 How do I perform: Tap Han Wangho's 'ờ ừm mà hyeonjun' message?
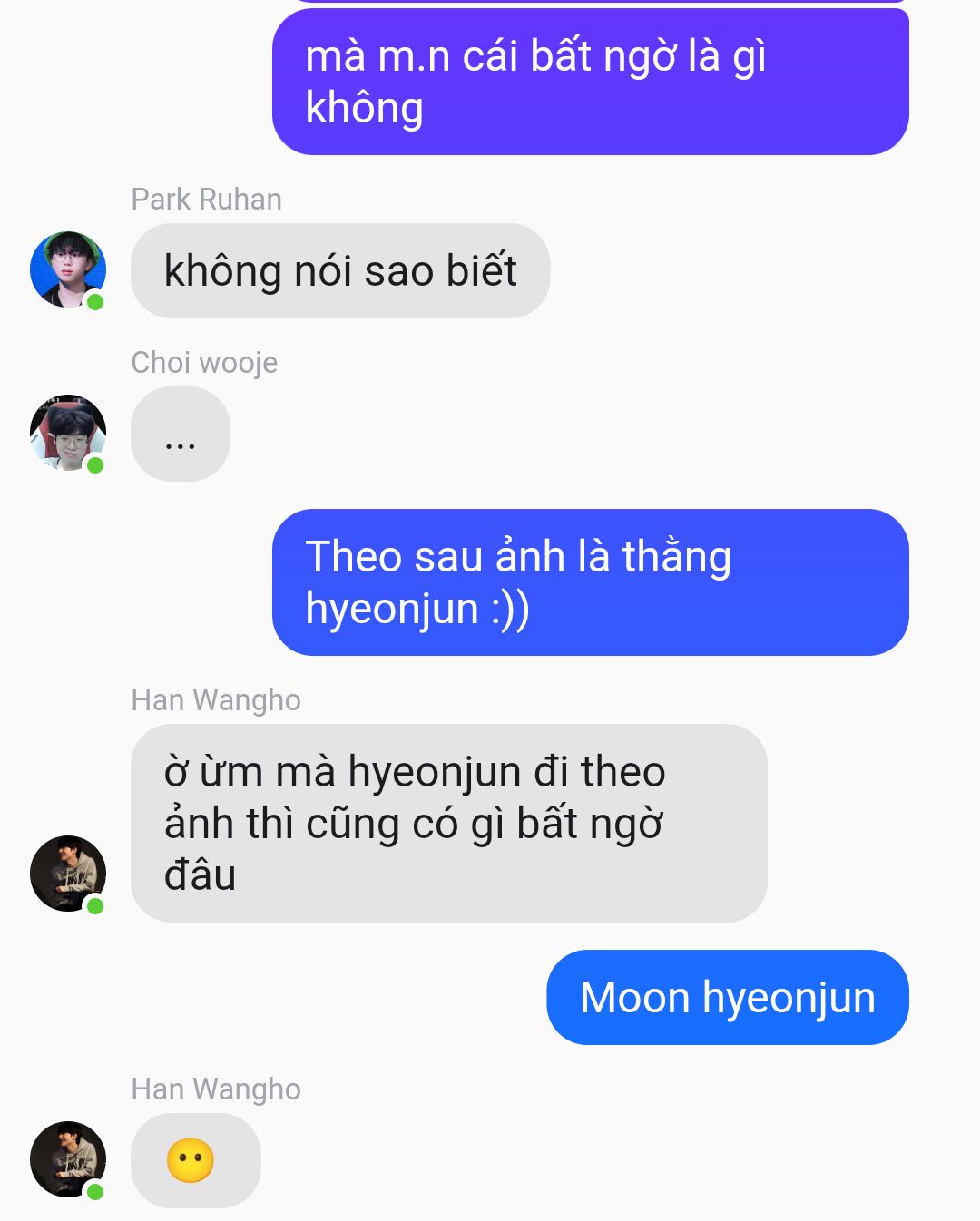click(x=449, y=823)
